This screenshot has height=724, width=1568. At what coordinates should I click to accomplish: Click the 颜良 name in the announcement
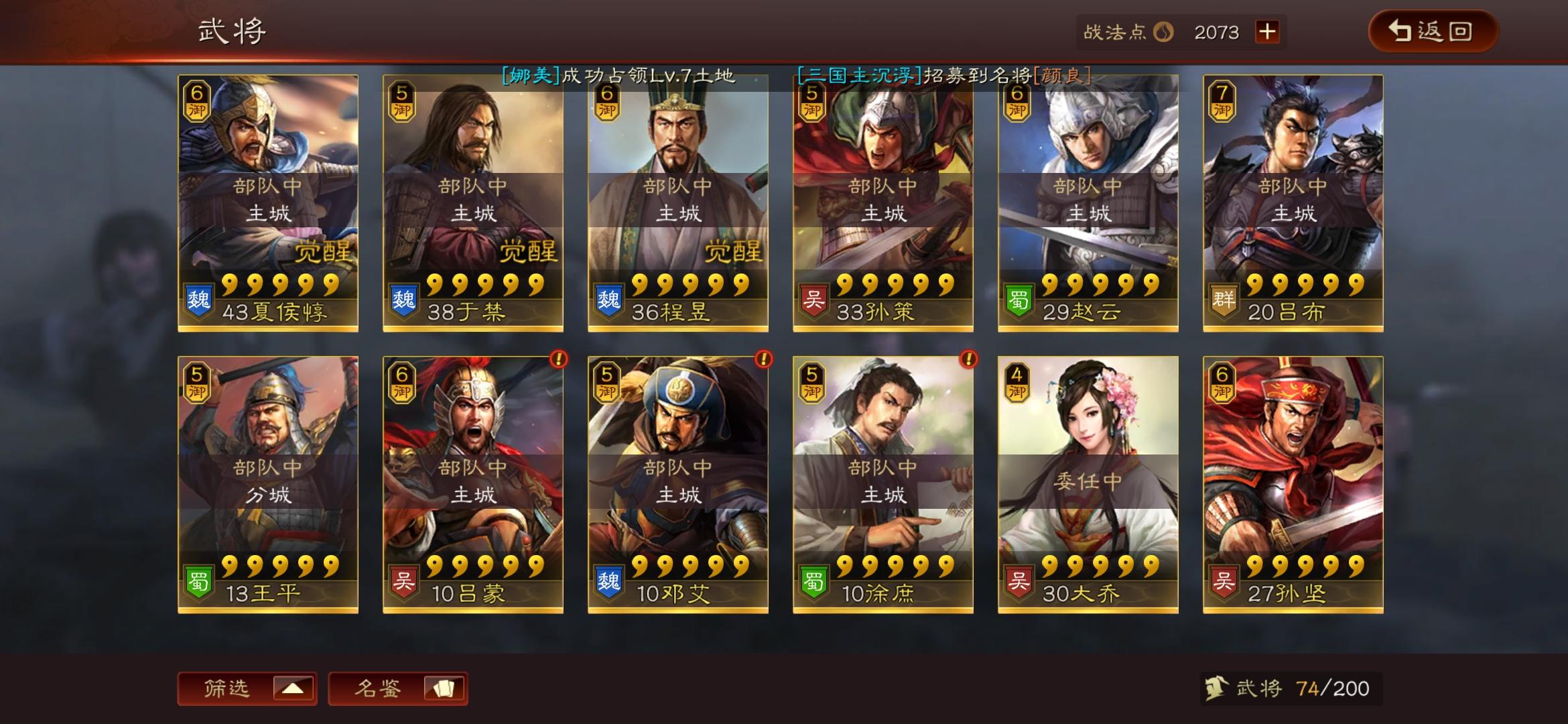pyautogui.click(x=1061, y=76)
